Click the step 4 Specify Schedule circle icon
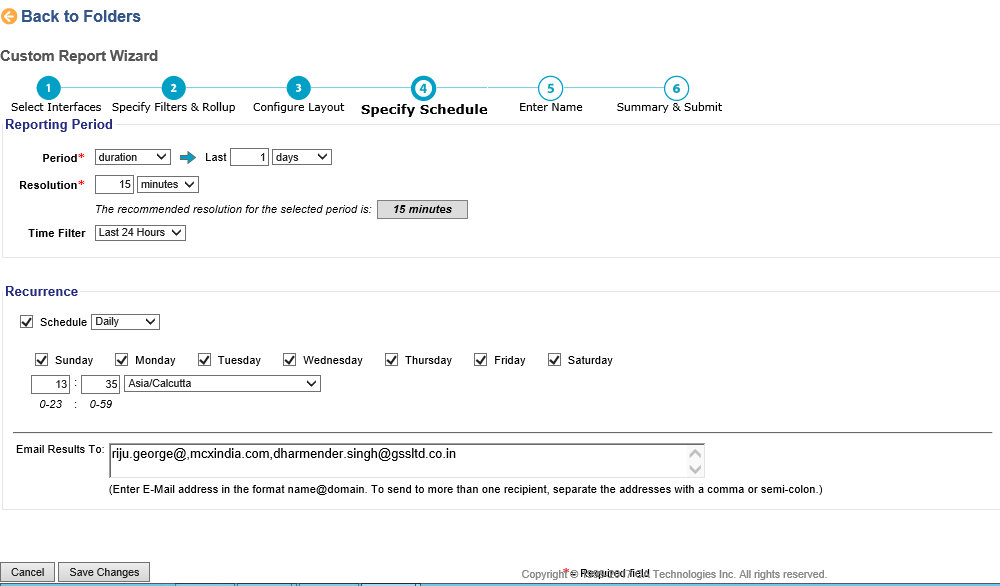The image size is (1000, 586). (423, 88)
